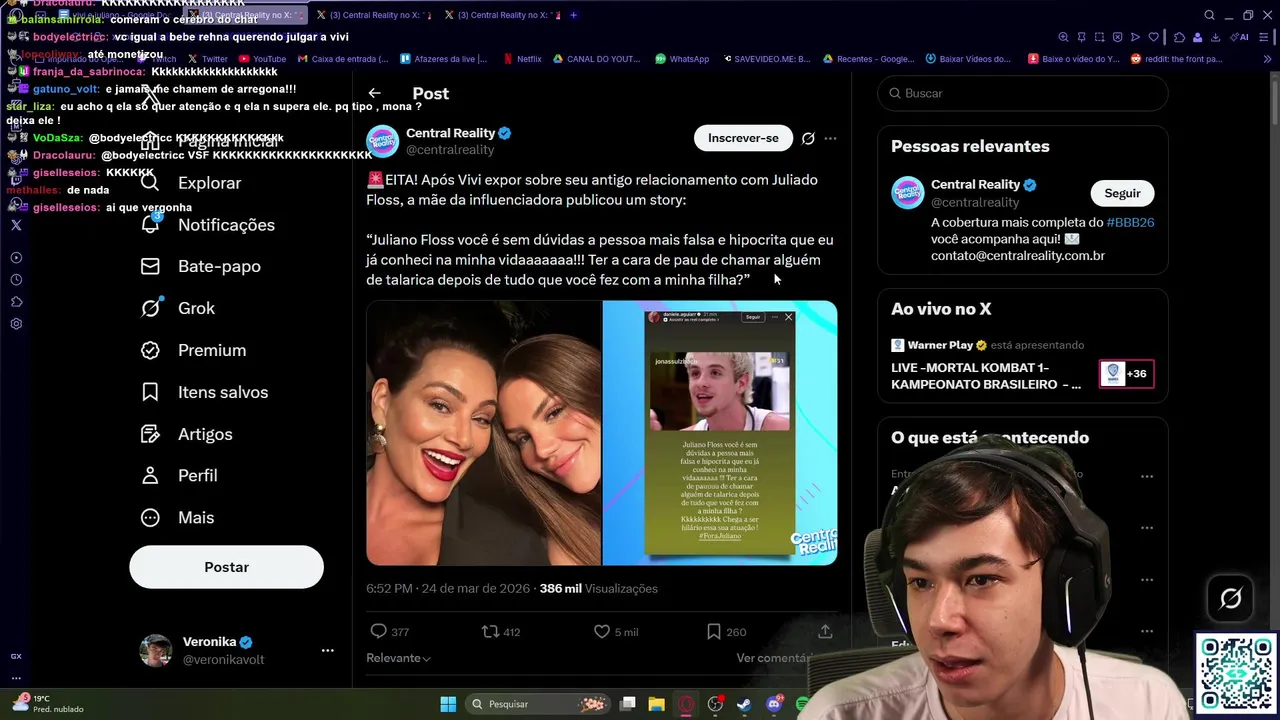
Task: Open the left photo of two women
Action: tap(483, 433)
